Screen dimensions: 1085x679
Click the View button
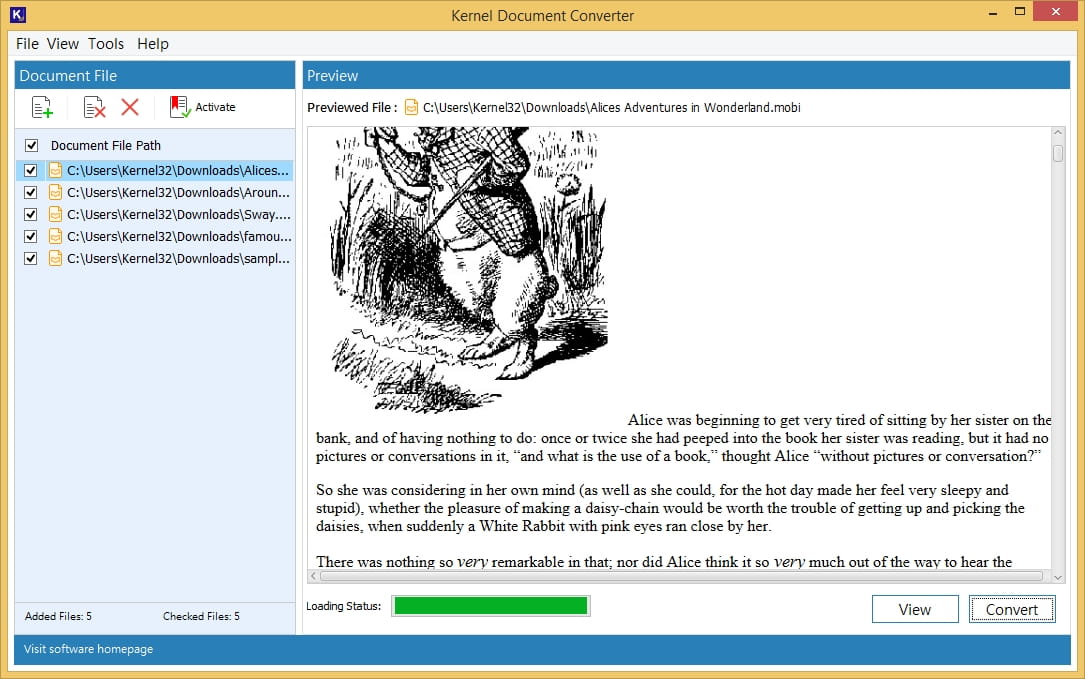pos(915,609)
